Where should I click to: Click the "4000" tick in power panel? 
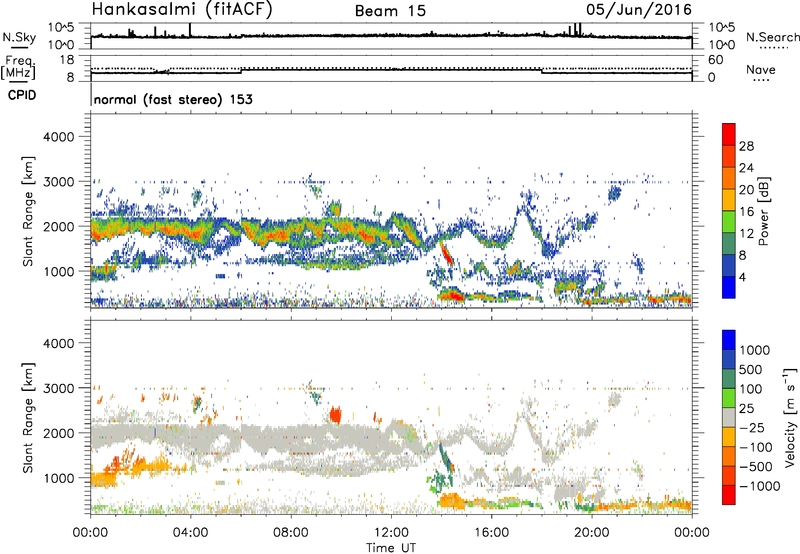coord(59,137)
